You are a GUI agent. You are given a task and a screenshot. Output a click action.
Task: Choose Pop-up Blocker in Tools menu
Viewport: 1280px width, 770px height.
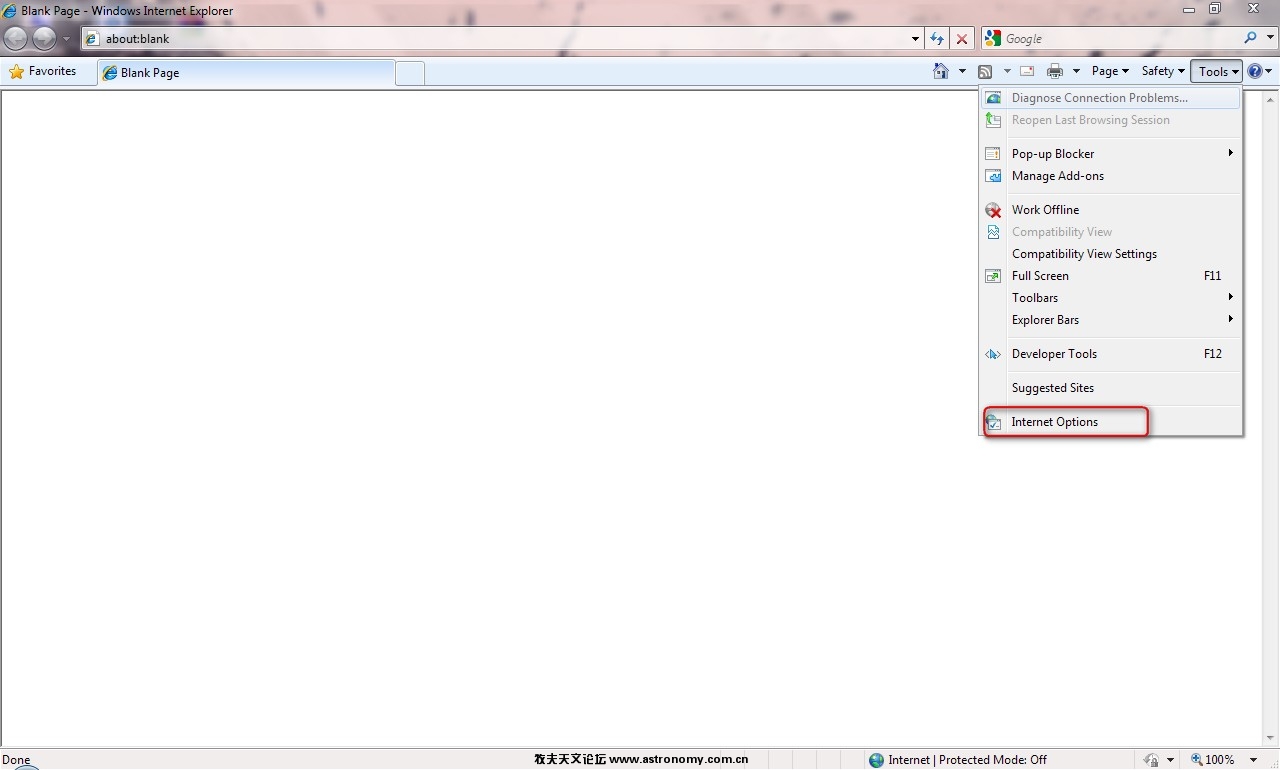(x=1111, y=154)
